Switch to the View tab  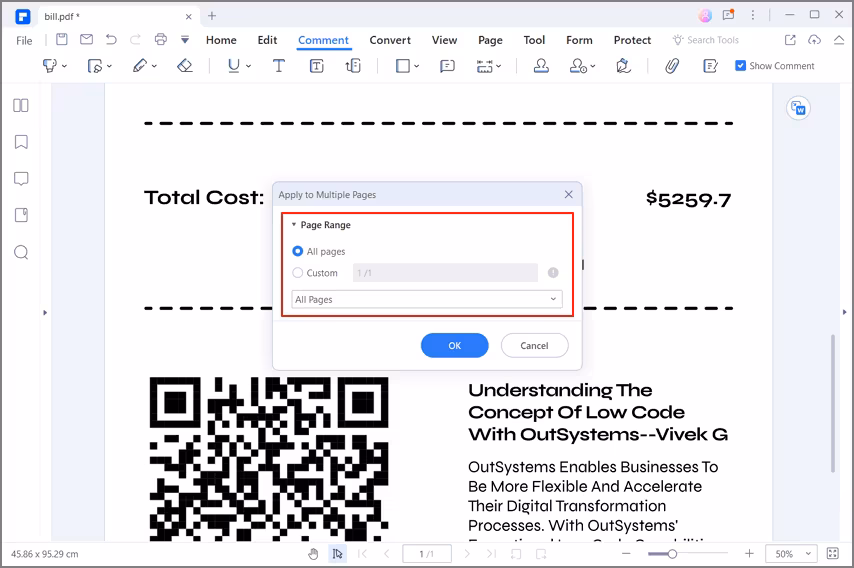(444, 40)
